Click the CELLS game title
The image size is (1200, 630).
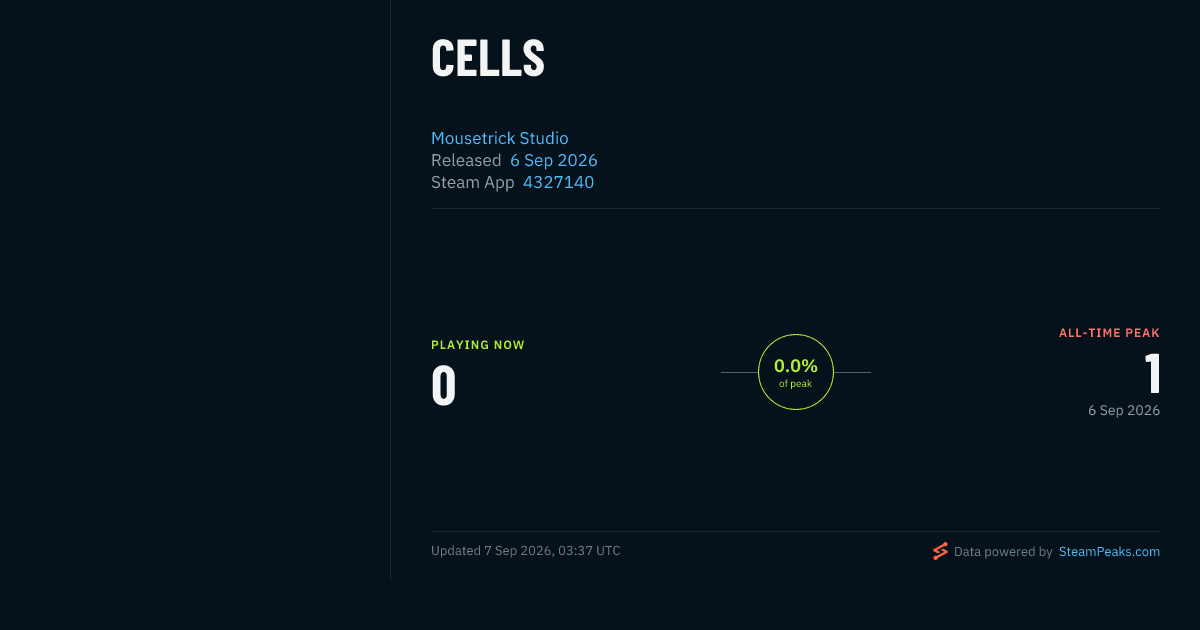[x=488, y=58]
